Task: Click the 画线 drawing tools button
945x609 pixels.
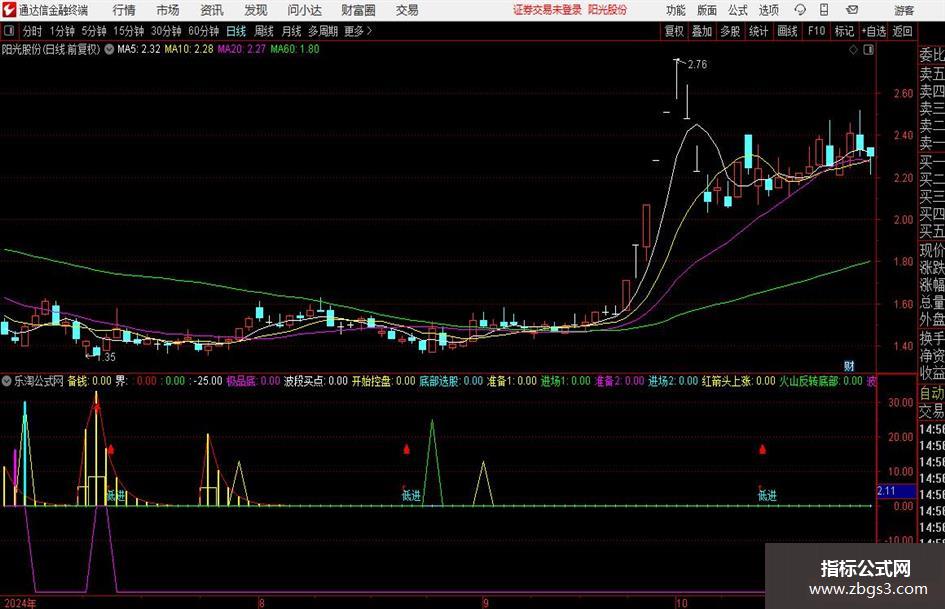Action: point(787,31)
